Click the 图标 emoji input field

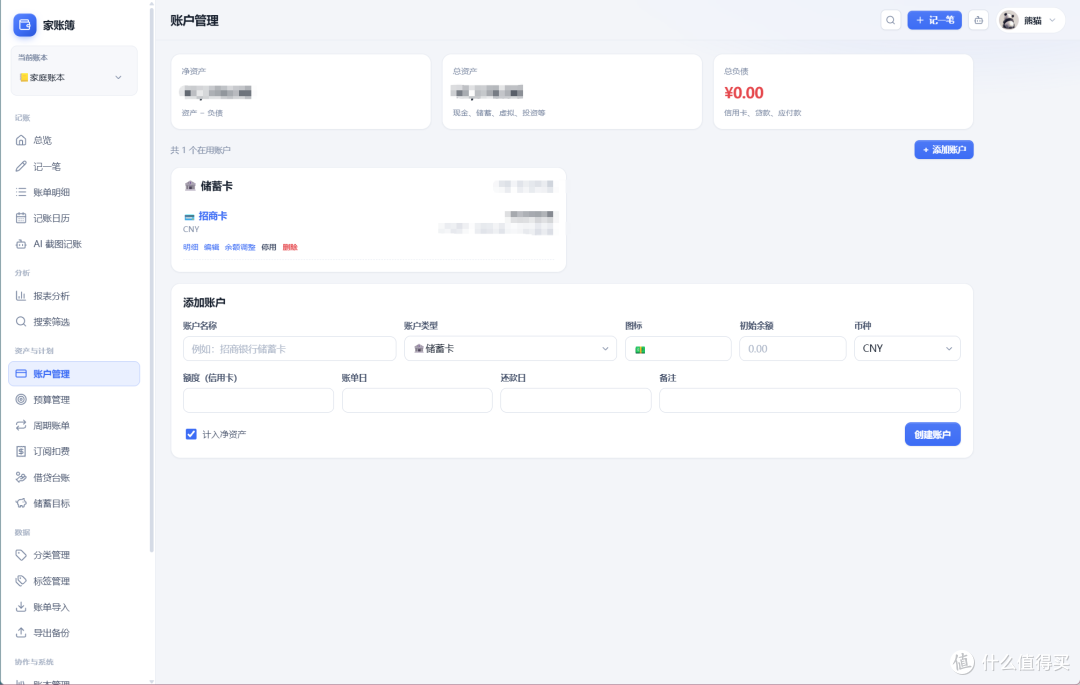pos(678,349)
